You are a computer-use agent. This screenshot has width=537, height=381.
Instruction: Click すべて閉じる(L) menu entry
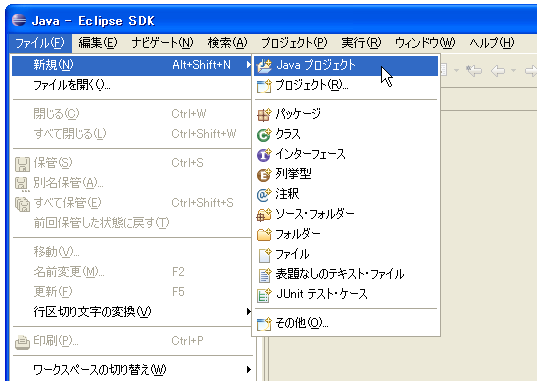132,134
